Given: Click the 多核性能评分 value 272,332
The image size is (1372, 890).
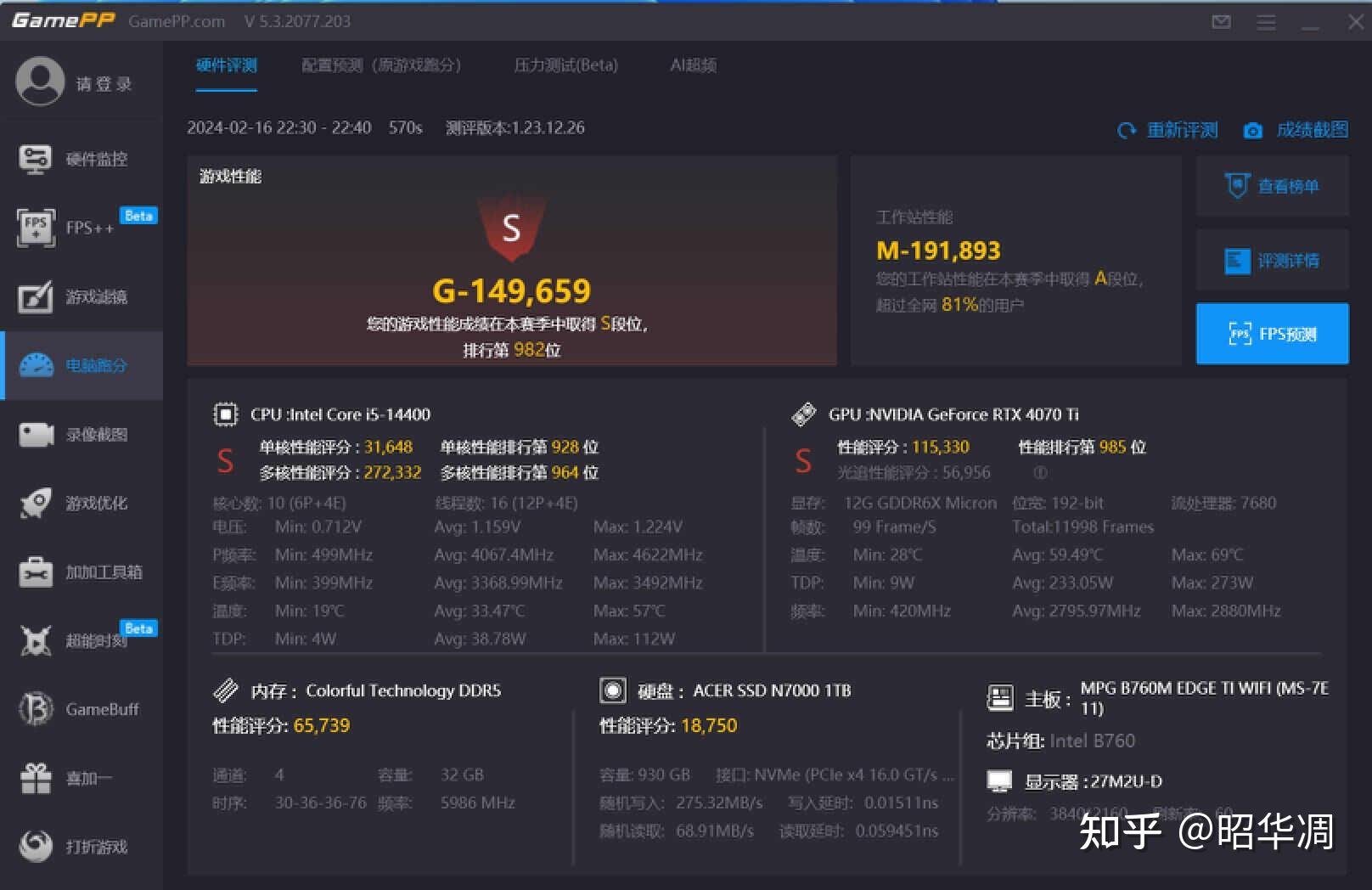Looking at the screenshot, I should [x=392, y=472].
